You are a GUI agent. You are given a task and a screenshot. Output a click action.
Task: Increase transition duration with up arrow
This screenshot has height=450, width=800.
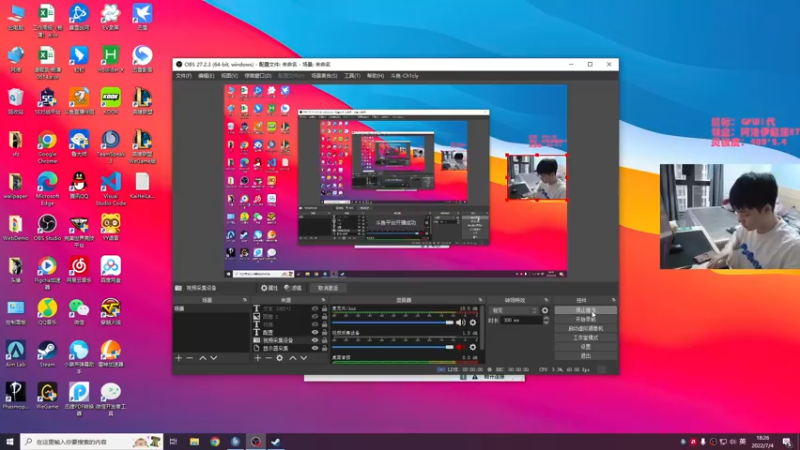click(x=546, y=318)
